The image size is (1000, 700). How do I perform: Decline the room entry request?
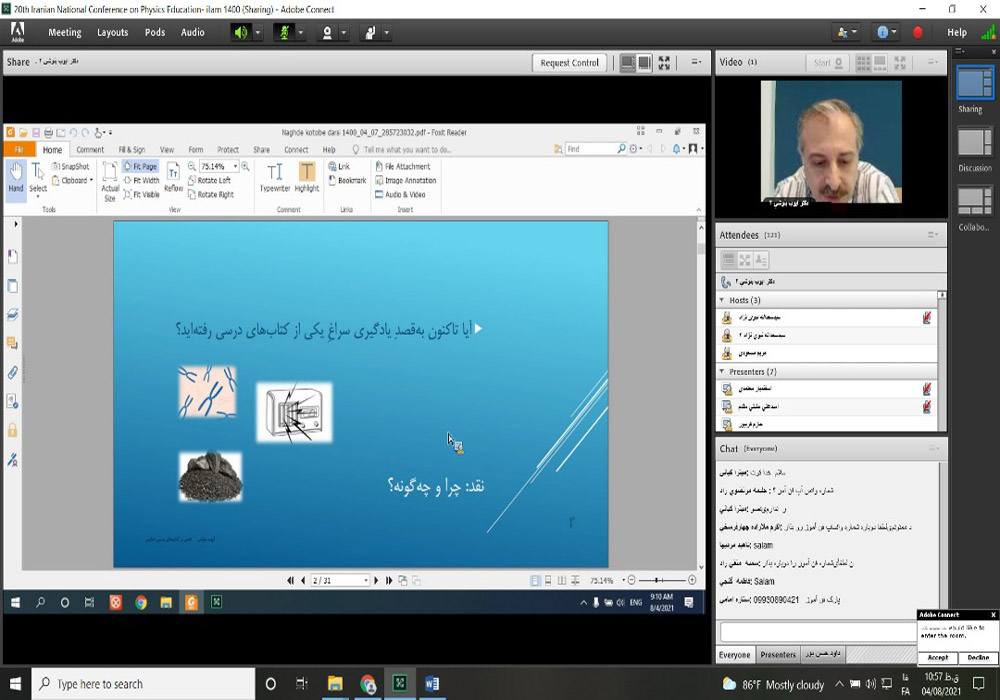pyautogui.click(x=978, y=657)
